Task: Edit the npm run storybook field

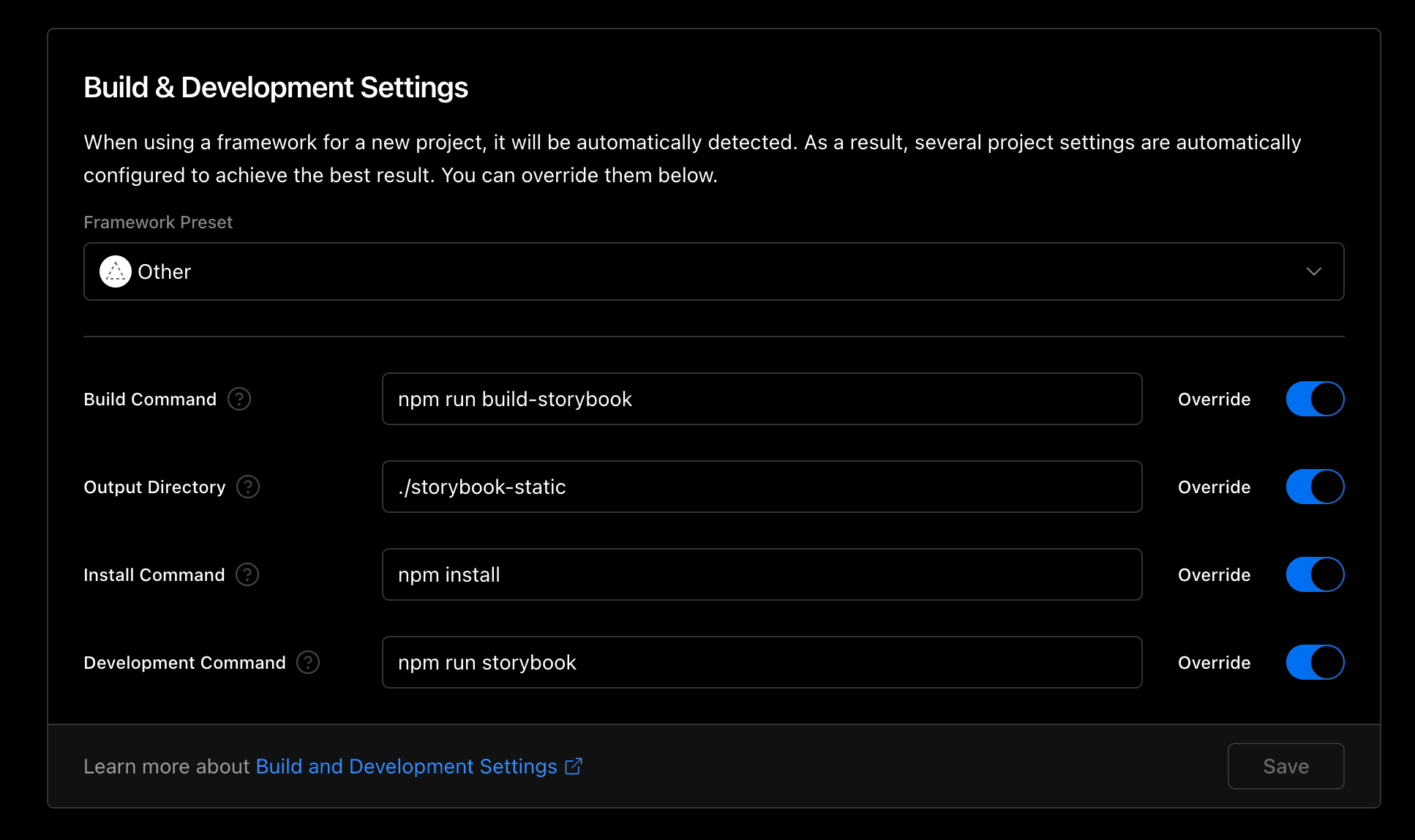Action: [761, 662]
